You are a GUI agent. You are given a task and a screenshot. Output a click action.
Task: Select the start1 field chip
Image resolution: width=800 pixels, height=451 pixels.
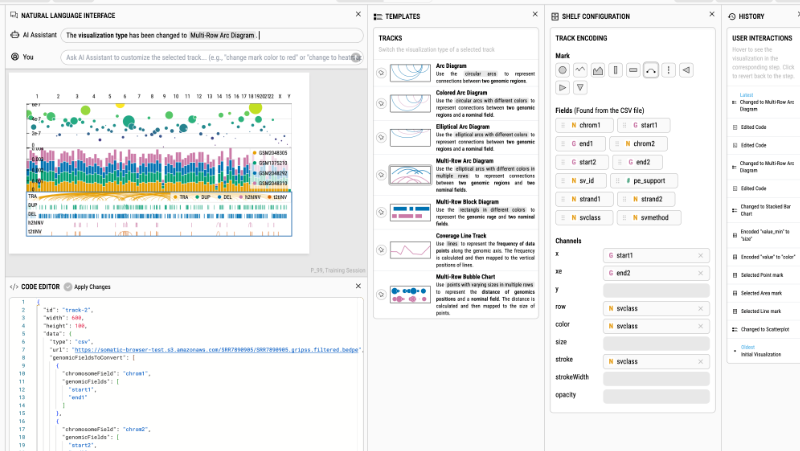pos(643,125)
